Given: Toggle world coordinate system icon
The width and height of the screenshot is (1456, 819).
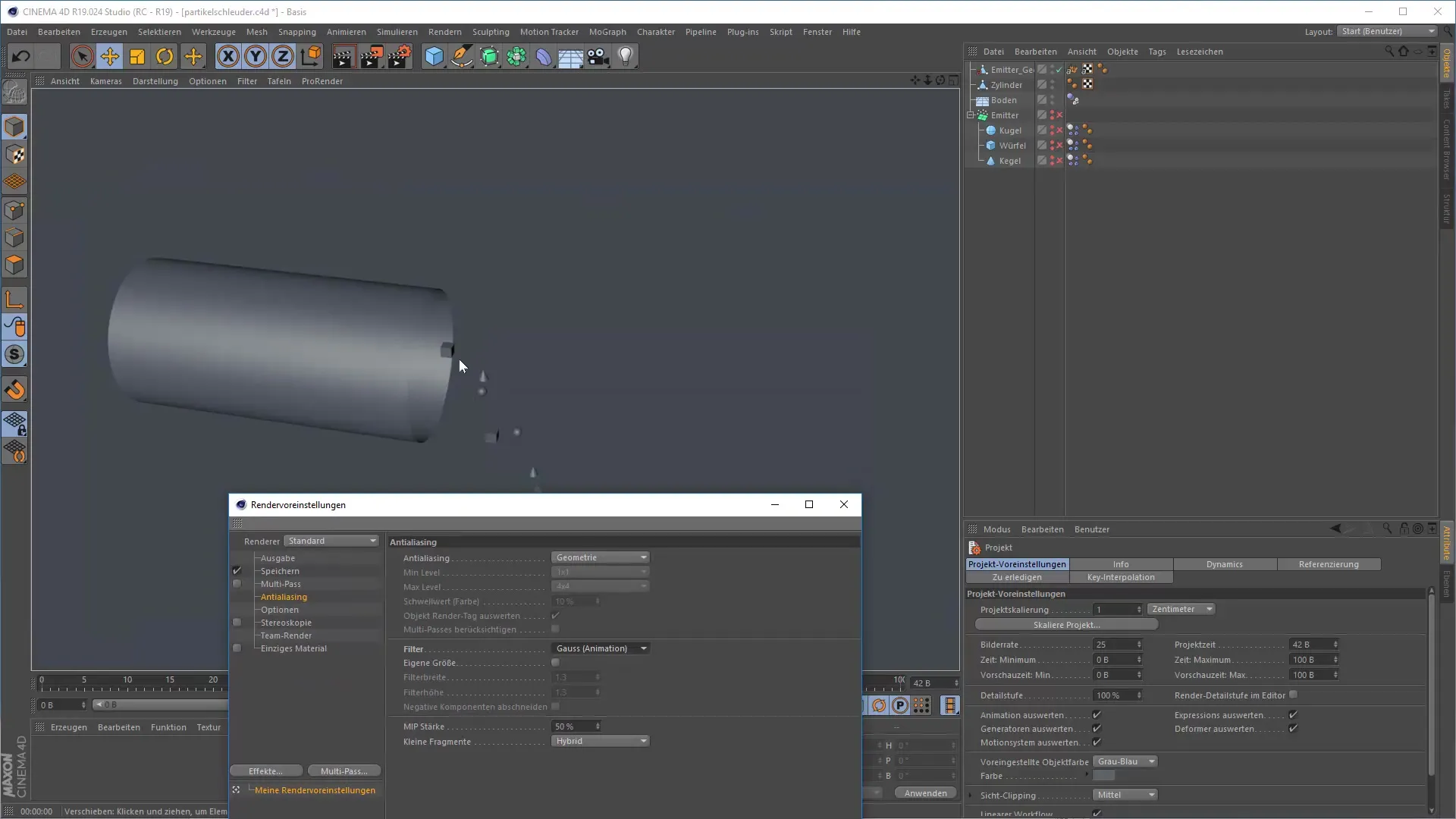Looking at the screenshot, I should (x=311, y=56).
